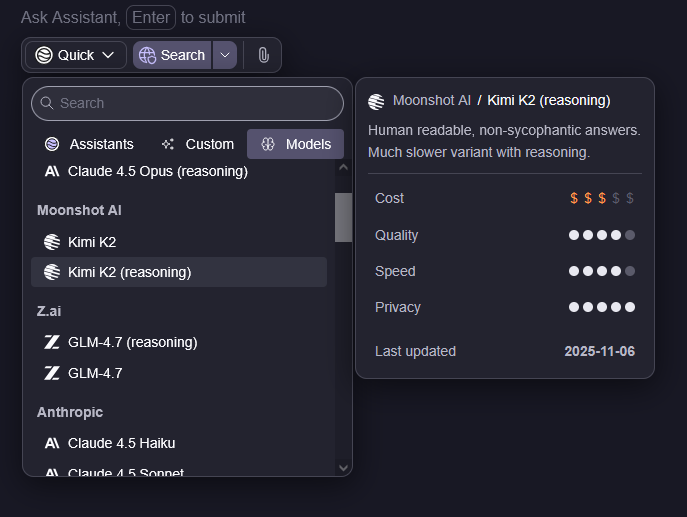
Task: Switch to the Custom tab
Action: tap(197, 144)
